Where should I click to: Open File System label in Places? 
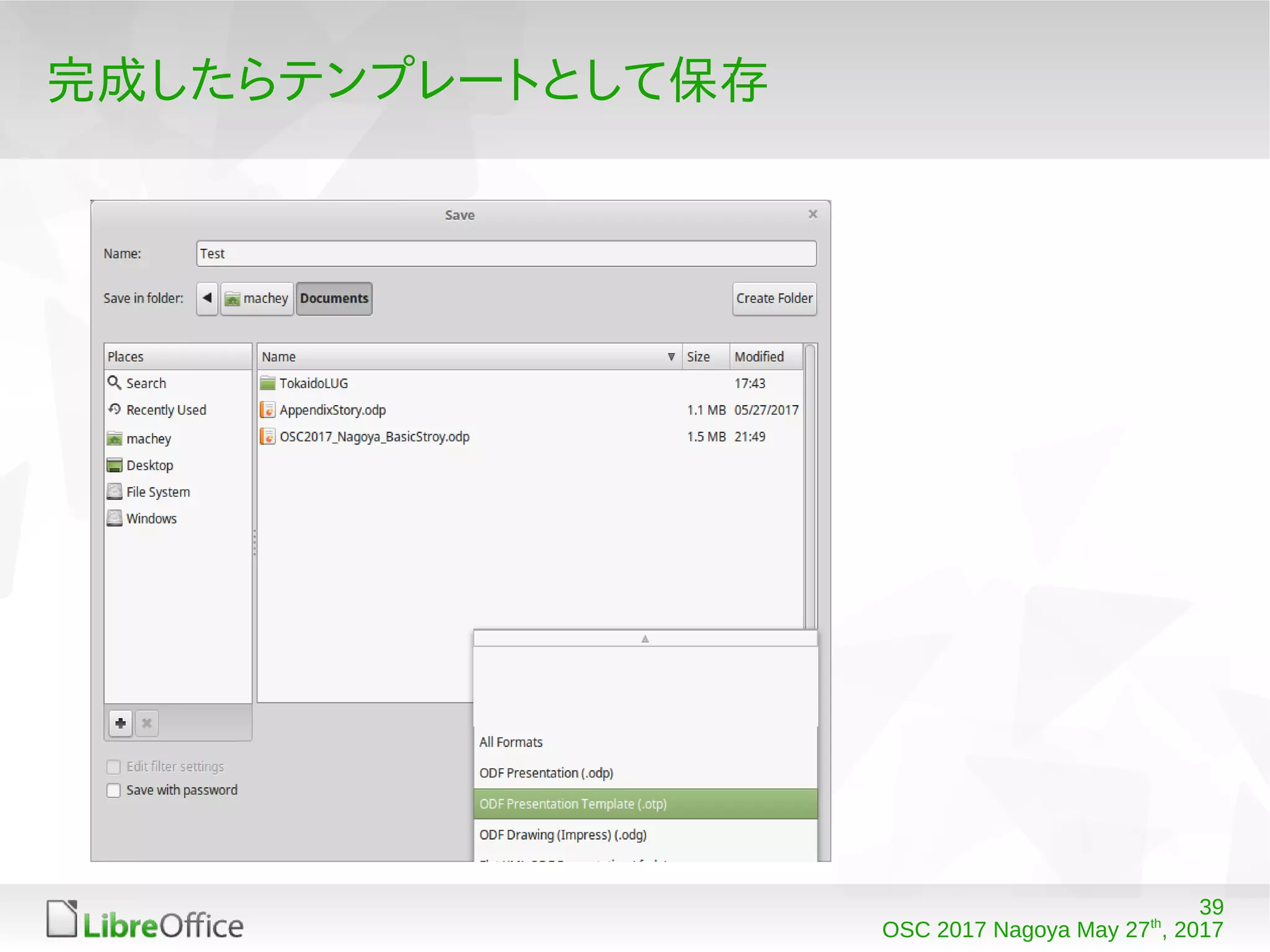(x=158, y=492)
